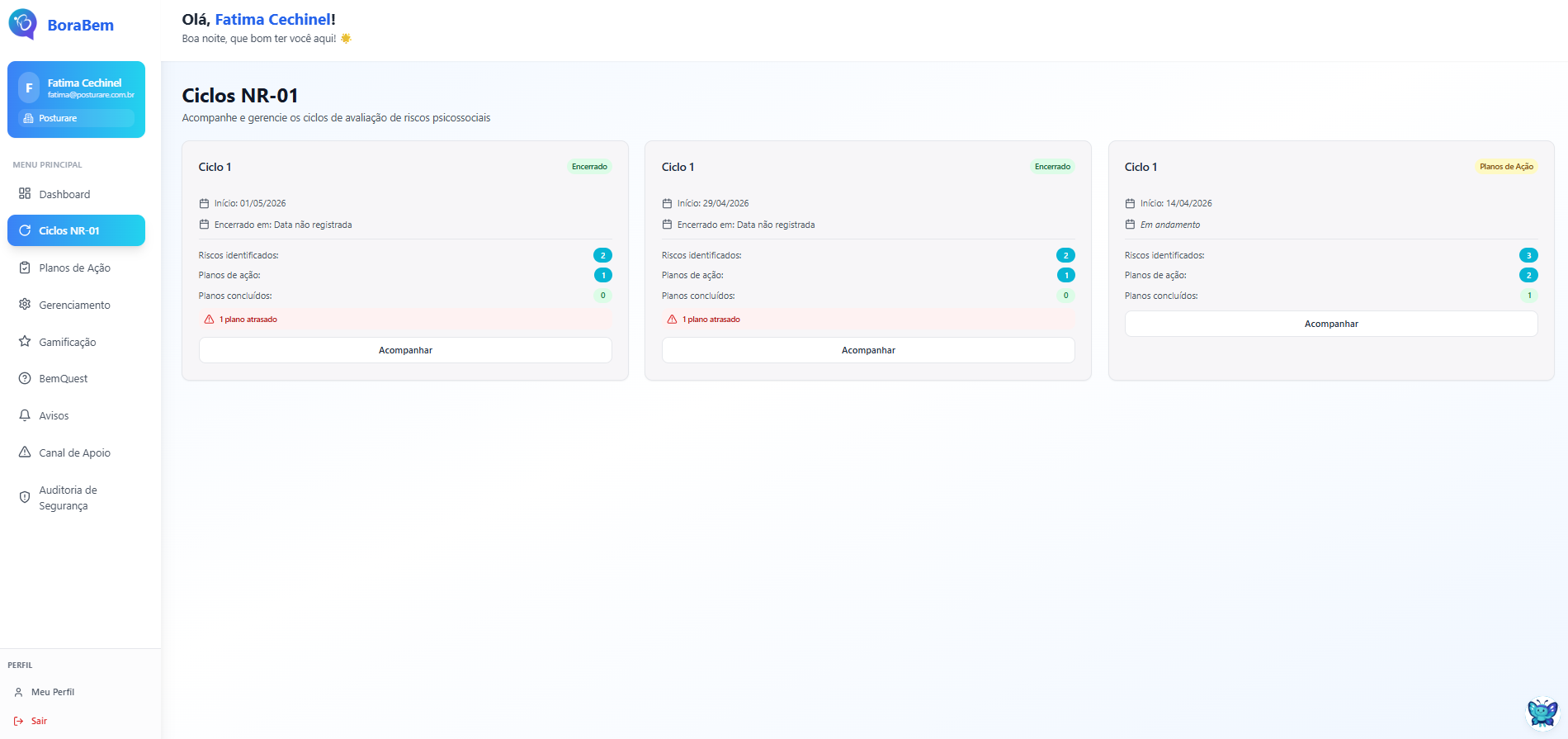Open the Gerenciamento menu item
This screenshot has height=739, width=1568.
coord(76,305)
